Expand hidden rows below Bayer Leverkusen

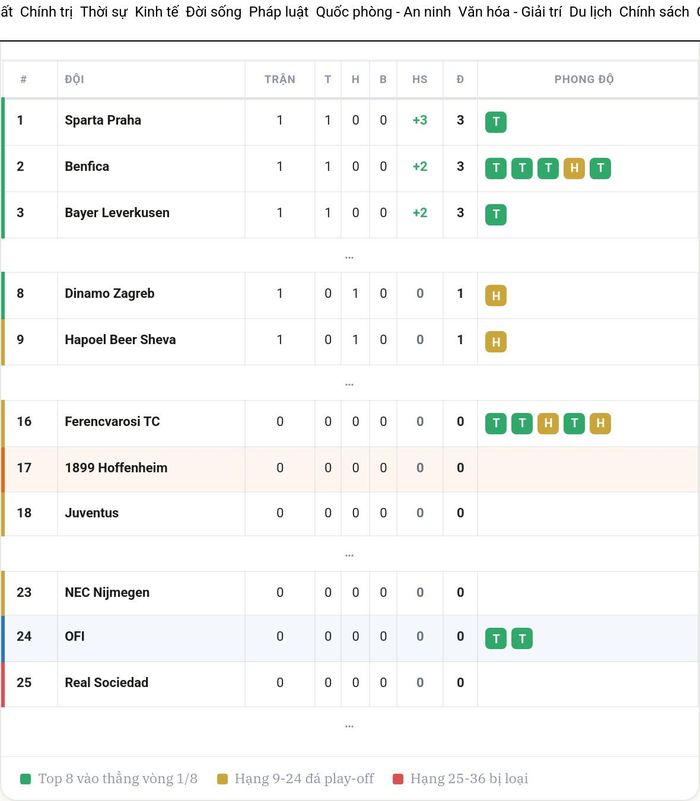pyautogui.click(x=349, y=257)
